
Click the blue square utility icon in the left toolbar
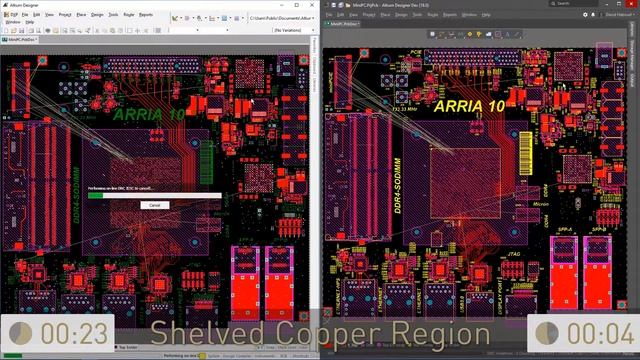[224, 18]
